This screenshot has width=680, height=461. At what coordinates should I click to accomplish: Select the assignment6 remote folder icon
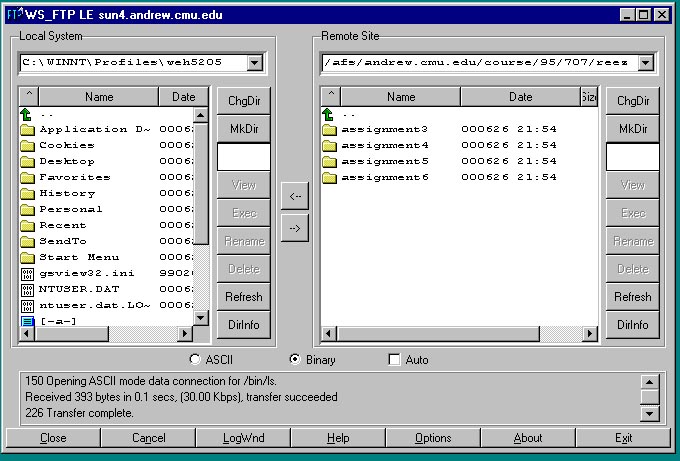330,177
